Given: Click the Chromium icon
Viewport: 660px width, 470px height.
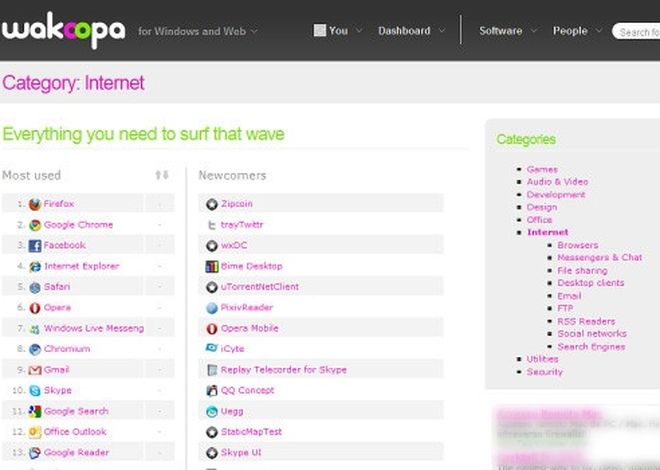Looking at the screenshot, I should (x=35, y=349).
